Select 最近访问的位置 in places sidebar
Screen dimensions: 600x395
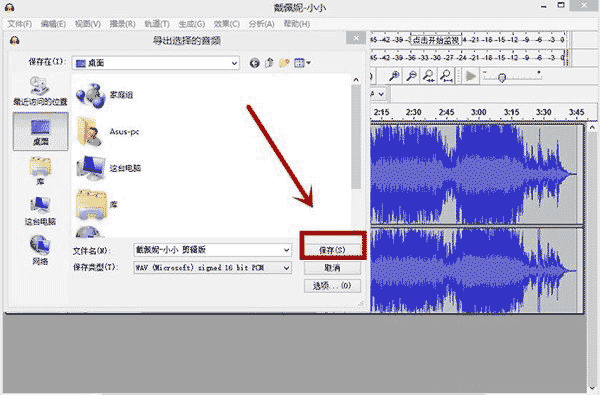click(40, 91)
